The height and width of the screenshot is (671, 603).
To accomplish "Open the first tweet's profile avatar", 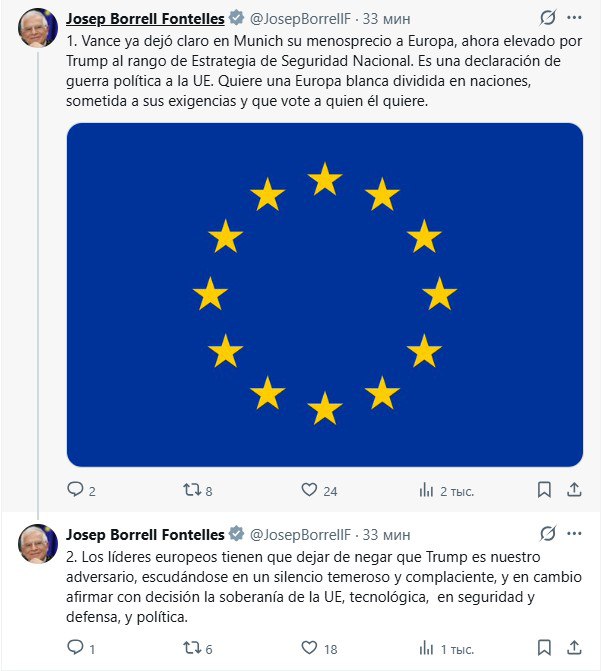I will (x=38, y=31).
